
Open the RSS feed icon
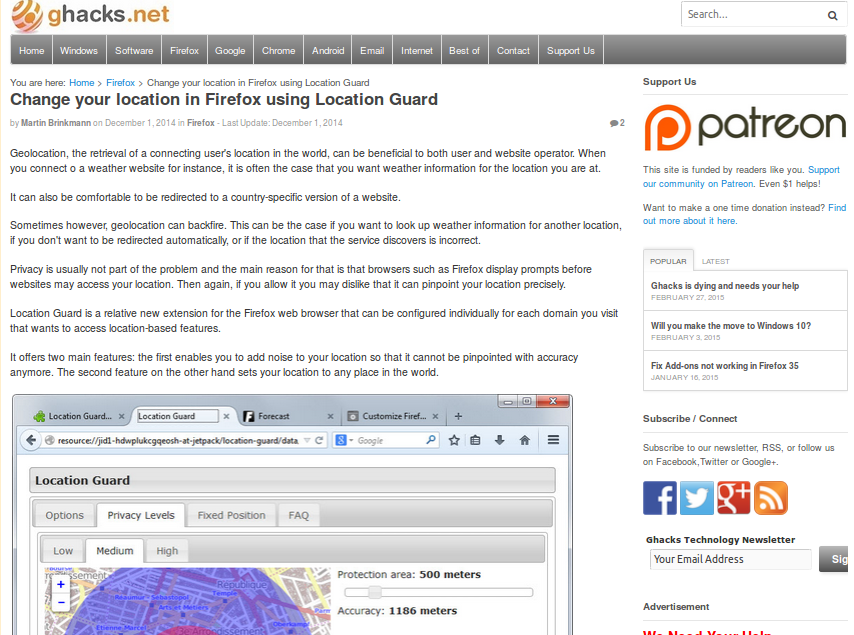click(771, 498)
